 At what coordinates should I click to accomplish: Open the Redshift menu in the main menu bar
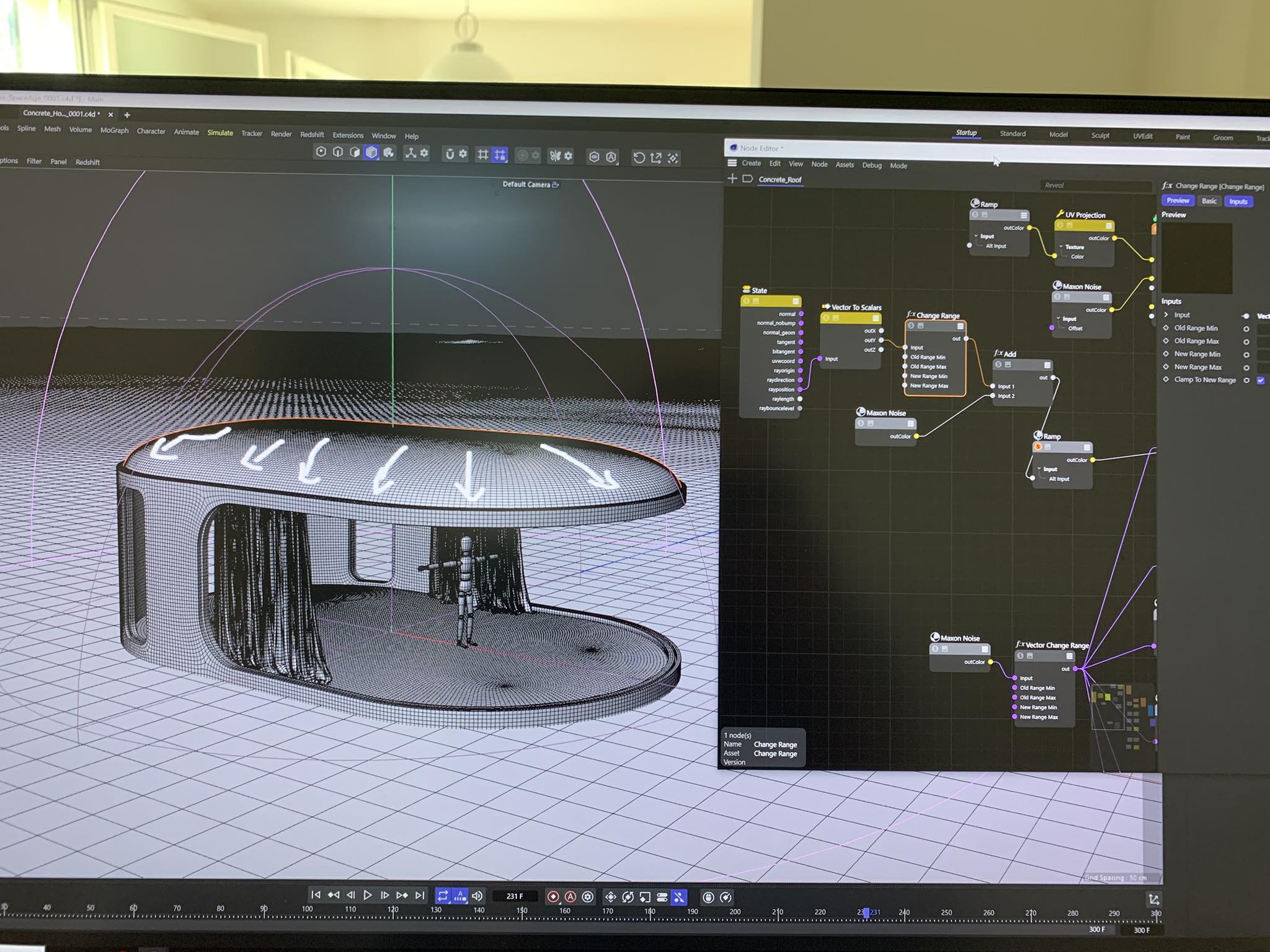point(312,134)
